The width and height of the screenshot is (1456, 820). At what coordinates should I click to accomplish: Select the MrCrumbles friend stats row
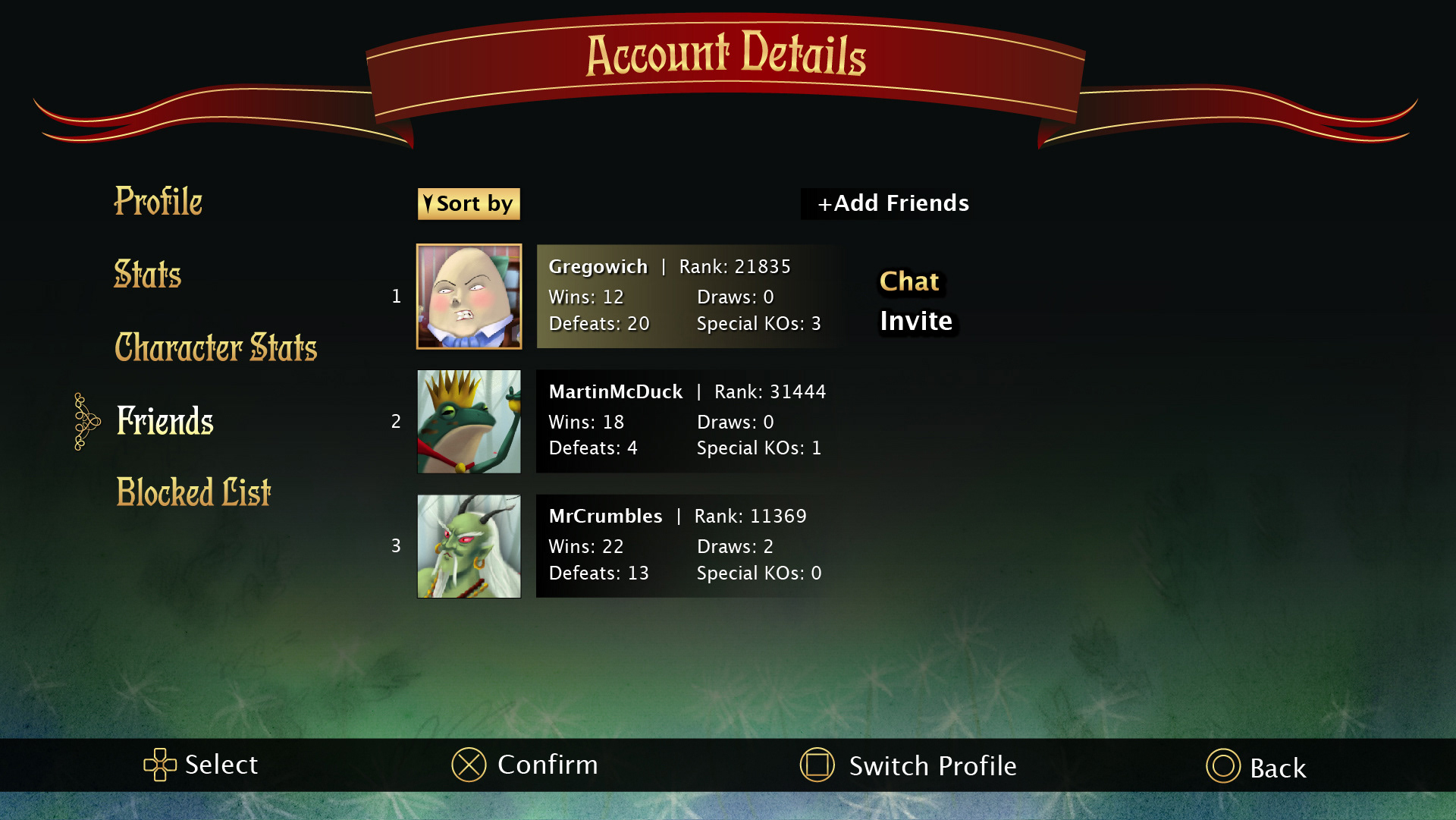688,546
